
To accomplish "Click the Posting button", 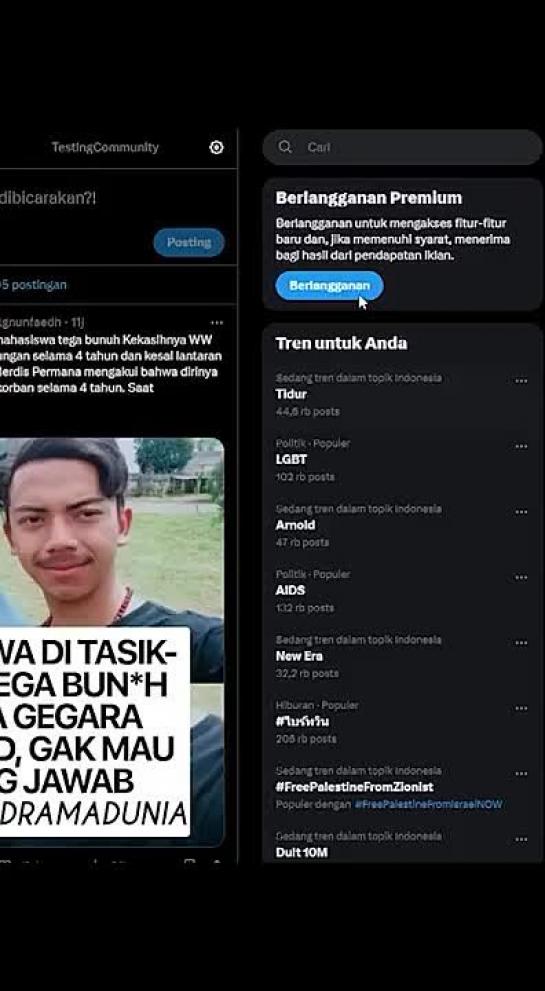I will (x=188, y=242).
